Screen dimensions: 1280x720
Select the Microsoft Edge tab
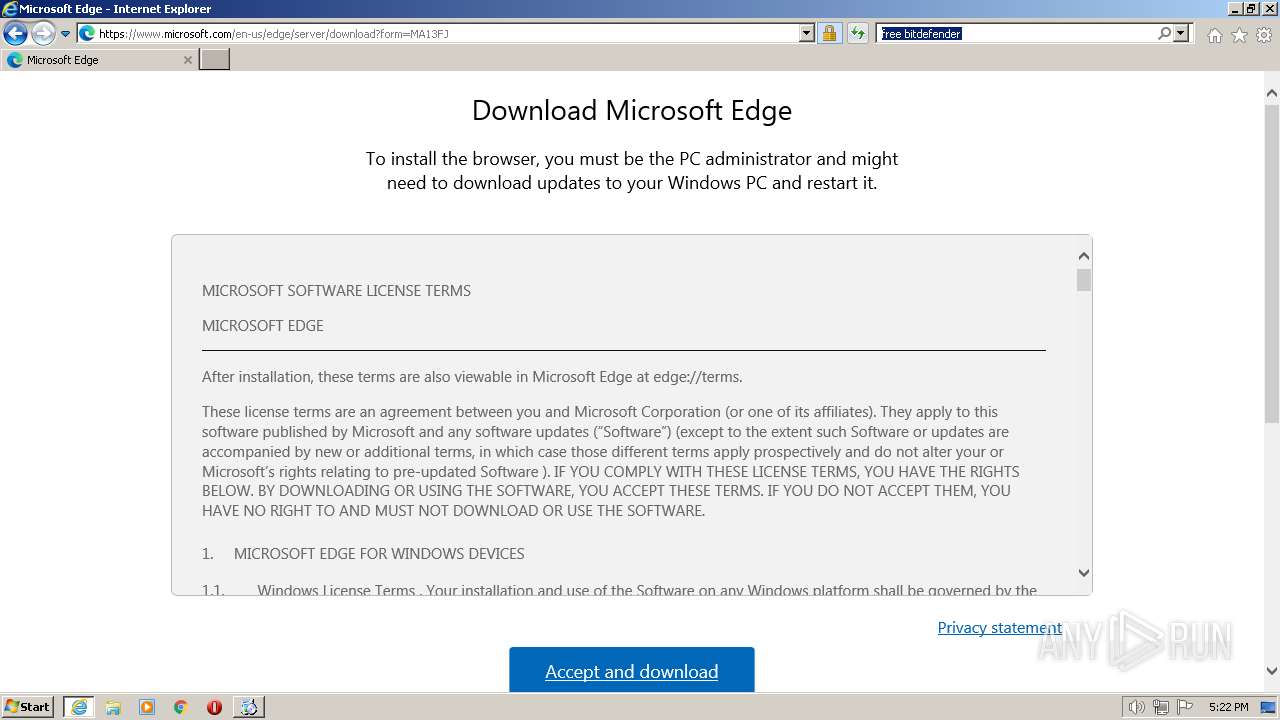99,60
